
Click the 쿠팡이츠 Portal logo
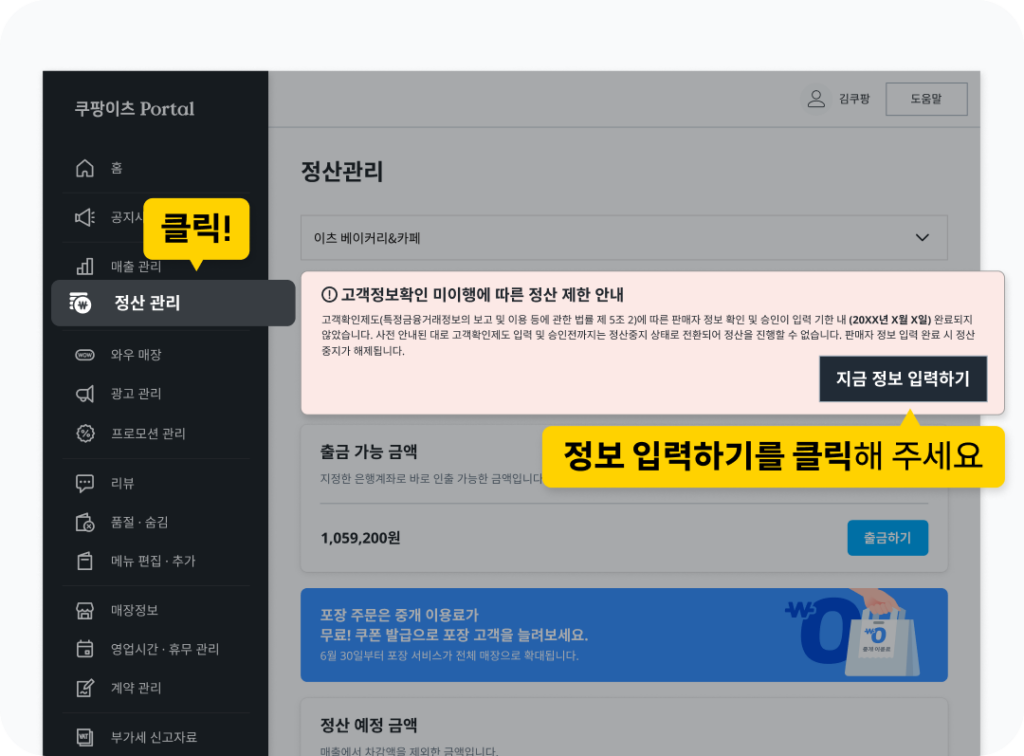coord(135,108)
